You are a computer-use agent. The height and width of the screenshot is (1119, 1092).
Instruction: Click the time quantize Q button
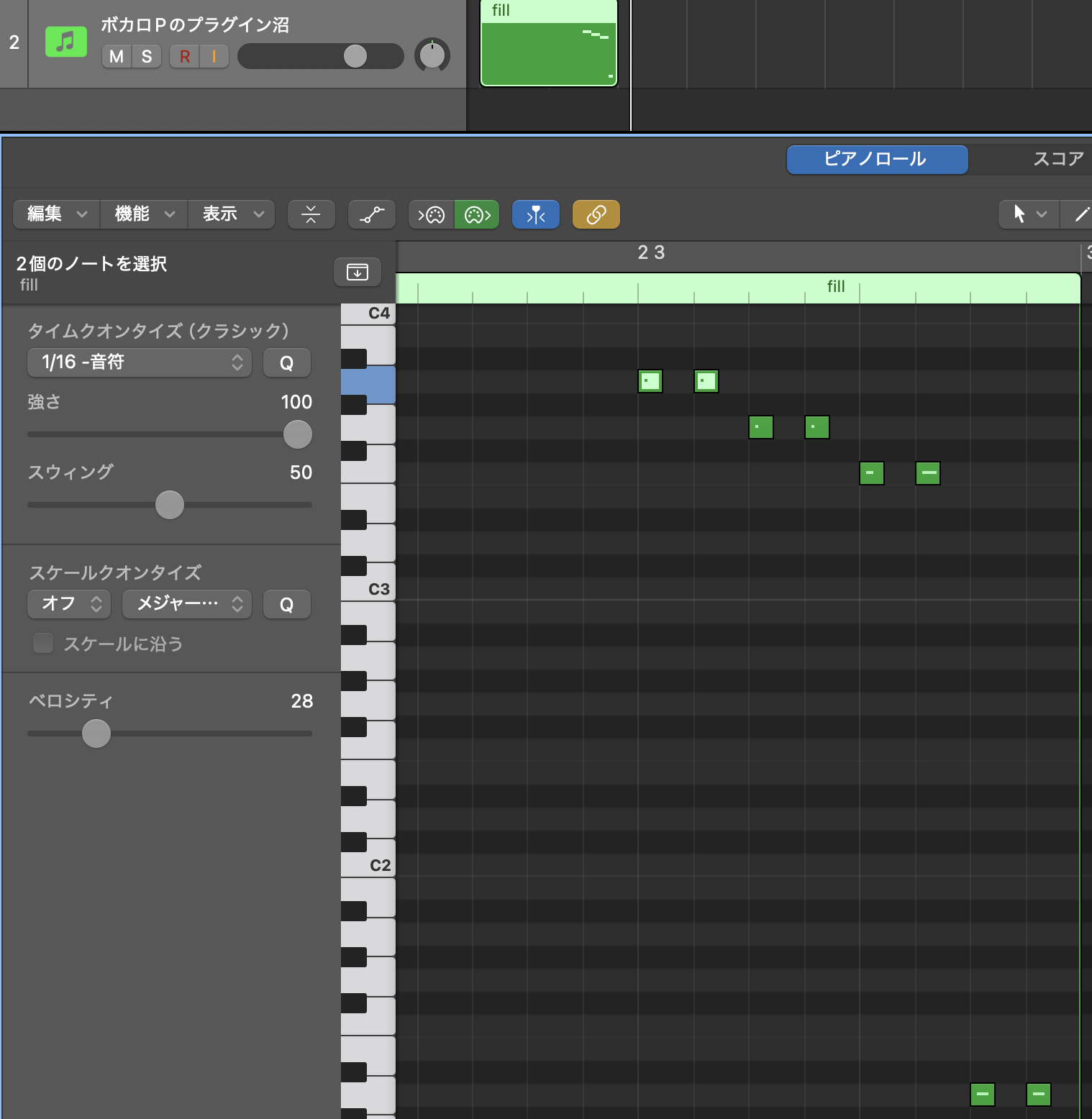point(286,362)
